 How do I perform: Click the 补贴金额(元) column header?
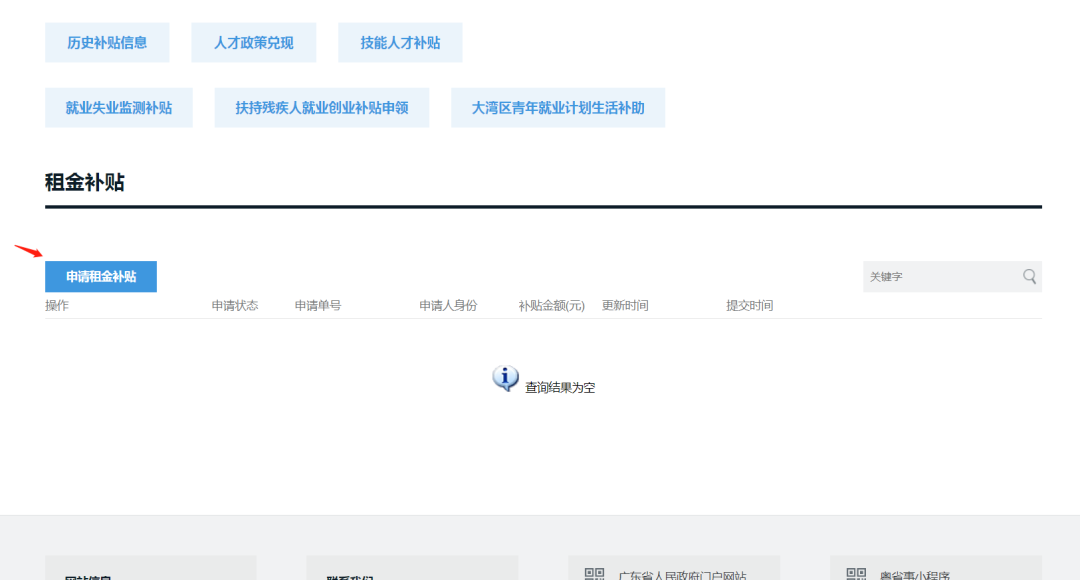tap(551, 306)
